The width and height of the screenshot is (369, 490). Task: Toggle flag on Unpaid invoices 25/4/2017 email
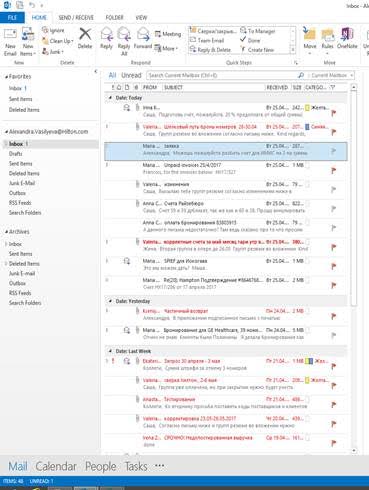tap(333, 171)
